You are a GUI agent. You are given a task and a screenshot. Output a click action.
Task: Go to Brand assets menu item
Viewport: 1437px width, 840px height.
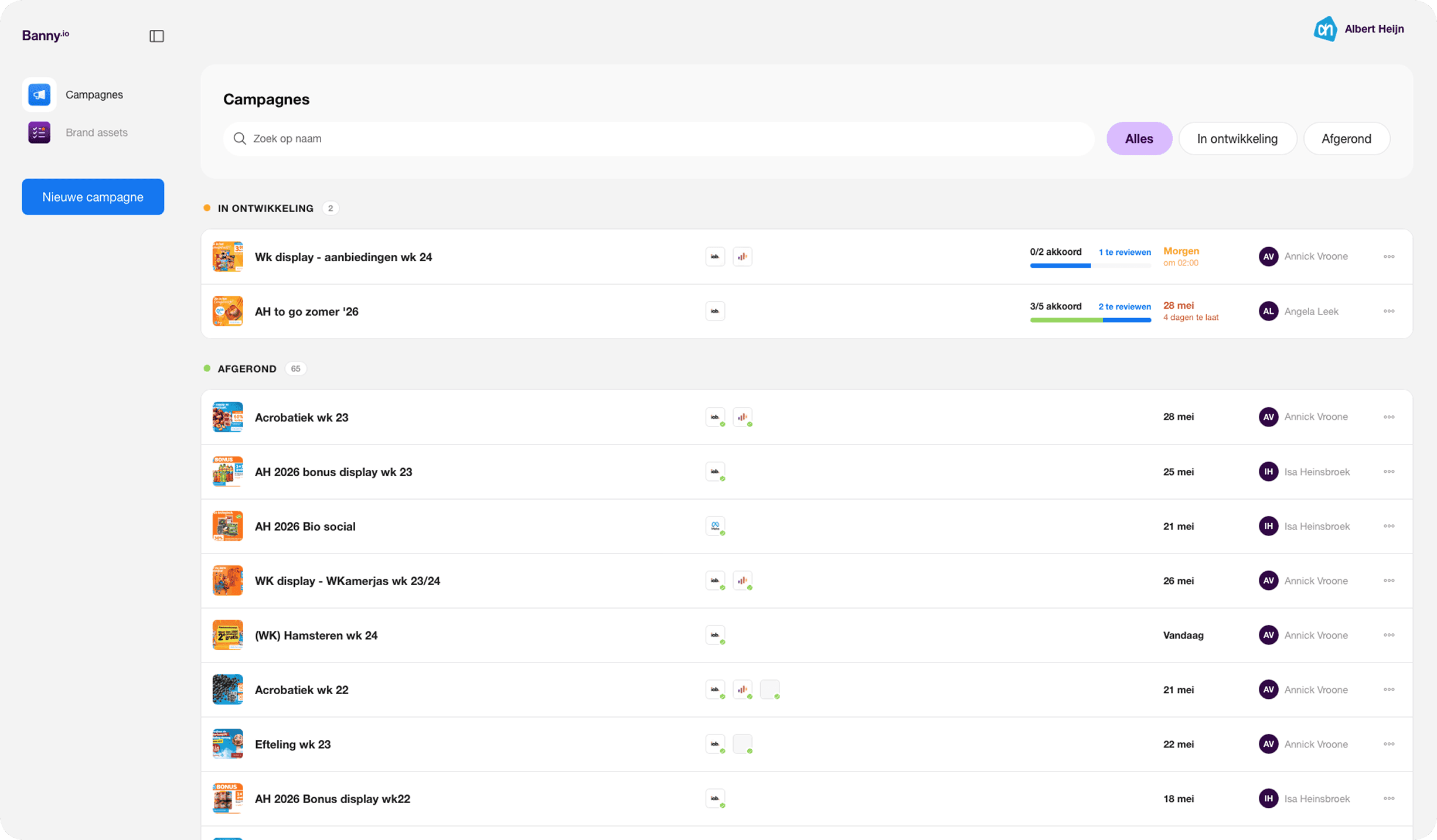click(97, 132)
